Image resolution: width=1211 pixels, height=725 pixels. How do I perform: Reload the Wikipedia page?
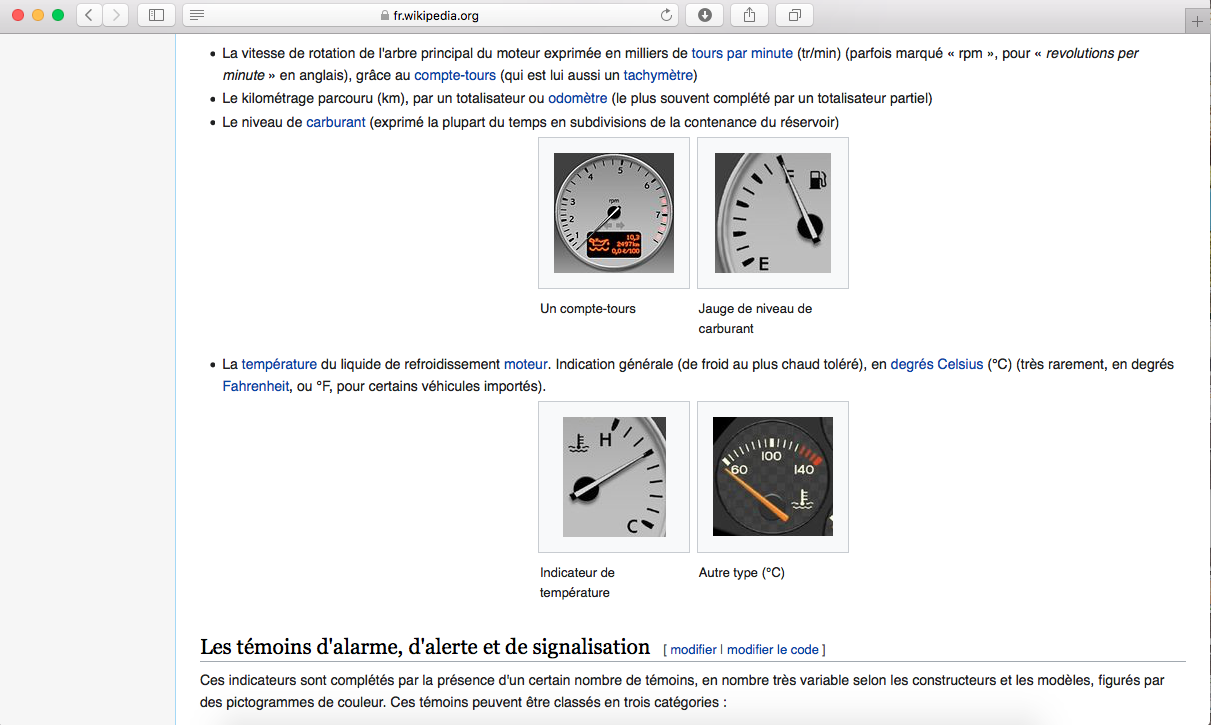click(667, 15)
